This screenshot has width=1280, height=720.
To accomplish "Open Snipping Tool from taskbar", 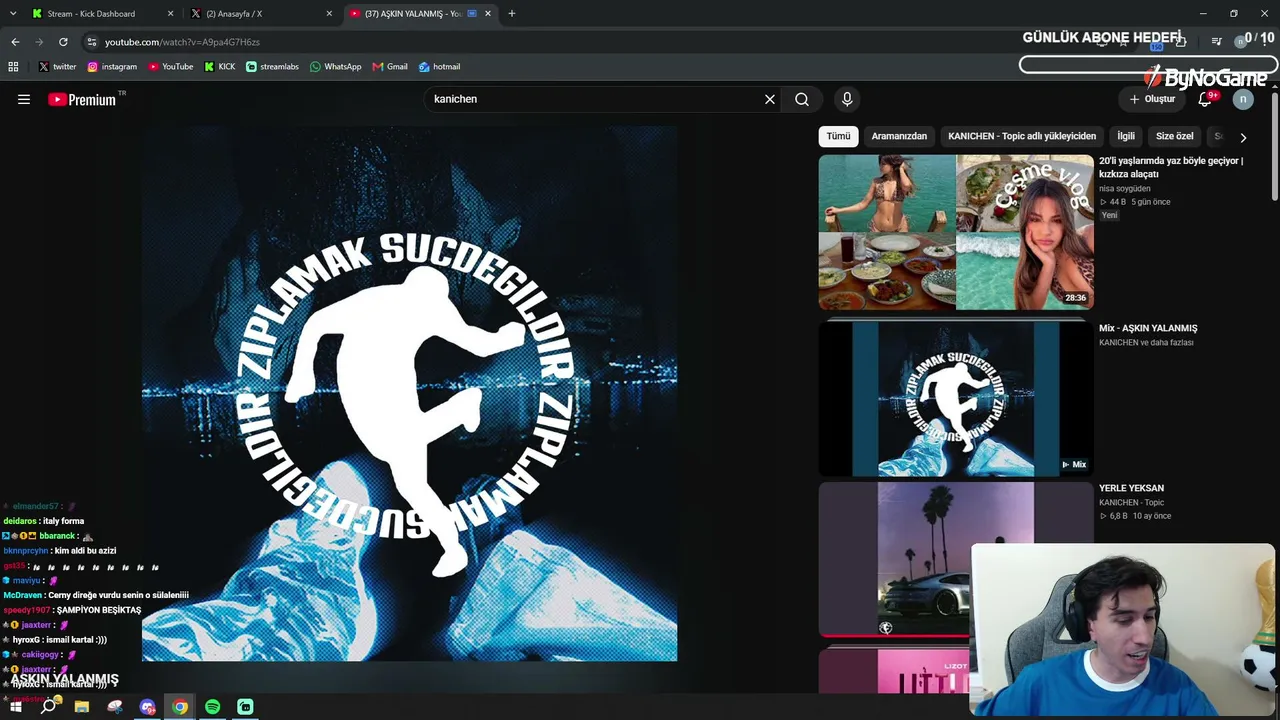I will [x=115, y=707].
